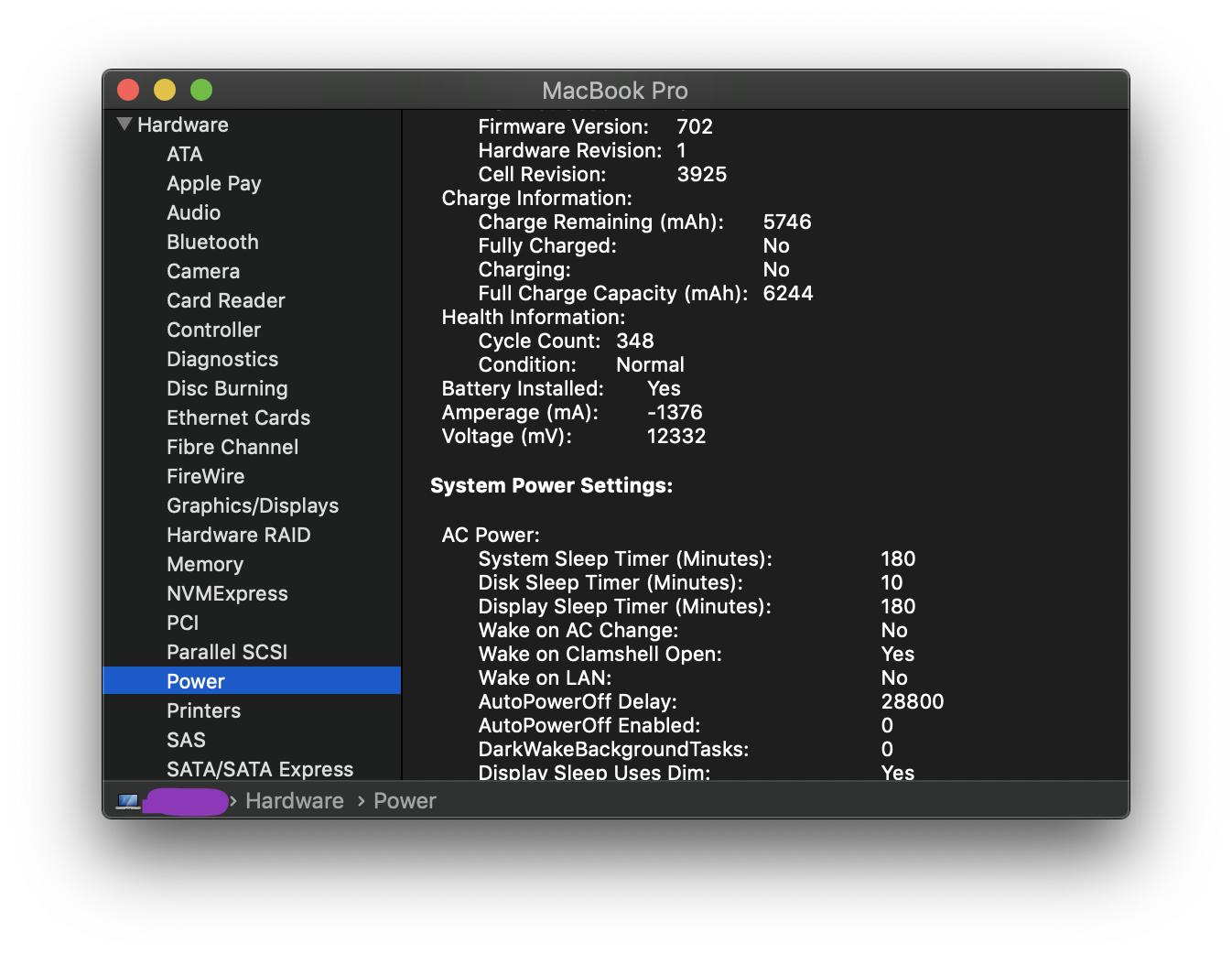
Task: Click the Health Information heading
Action: click(534, 317)
